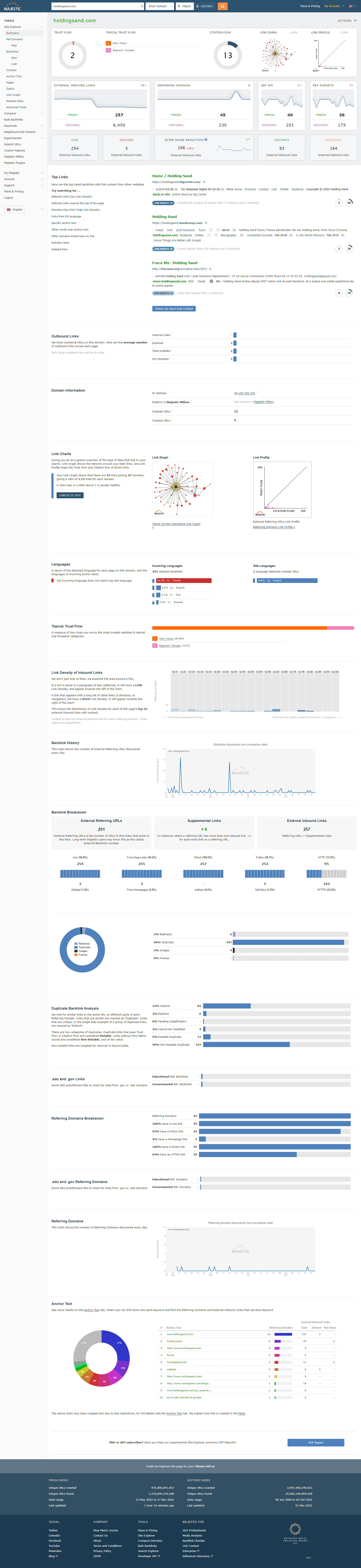Click Check out more Link Context button
The image size is (361, 1568).
(174, 309)
